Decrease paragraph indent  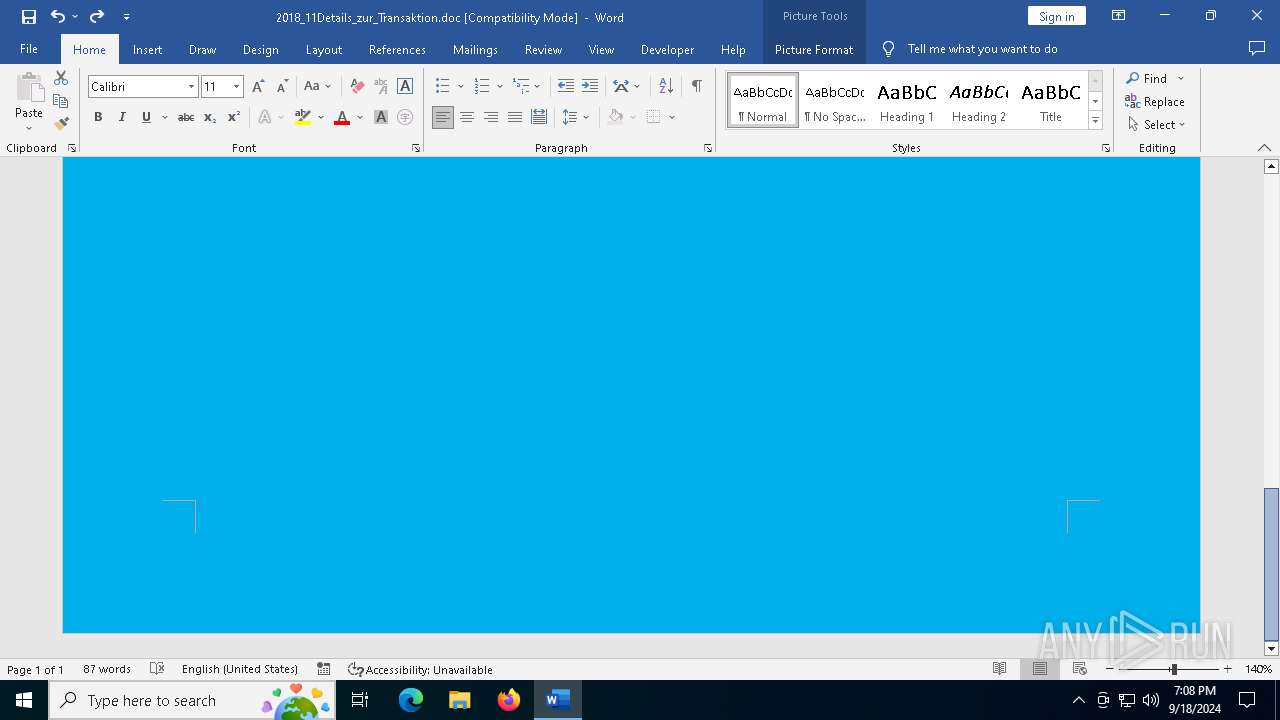(x=566, y=86)
